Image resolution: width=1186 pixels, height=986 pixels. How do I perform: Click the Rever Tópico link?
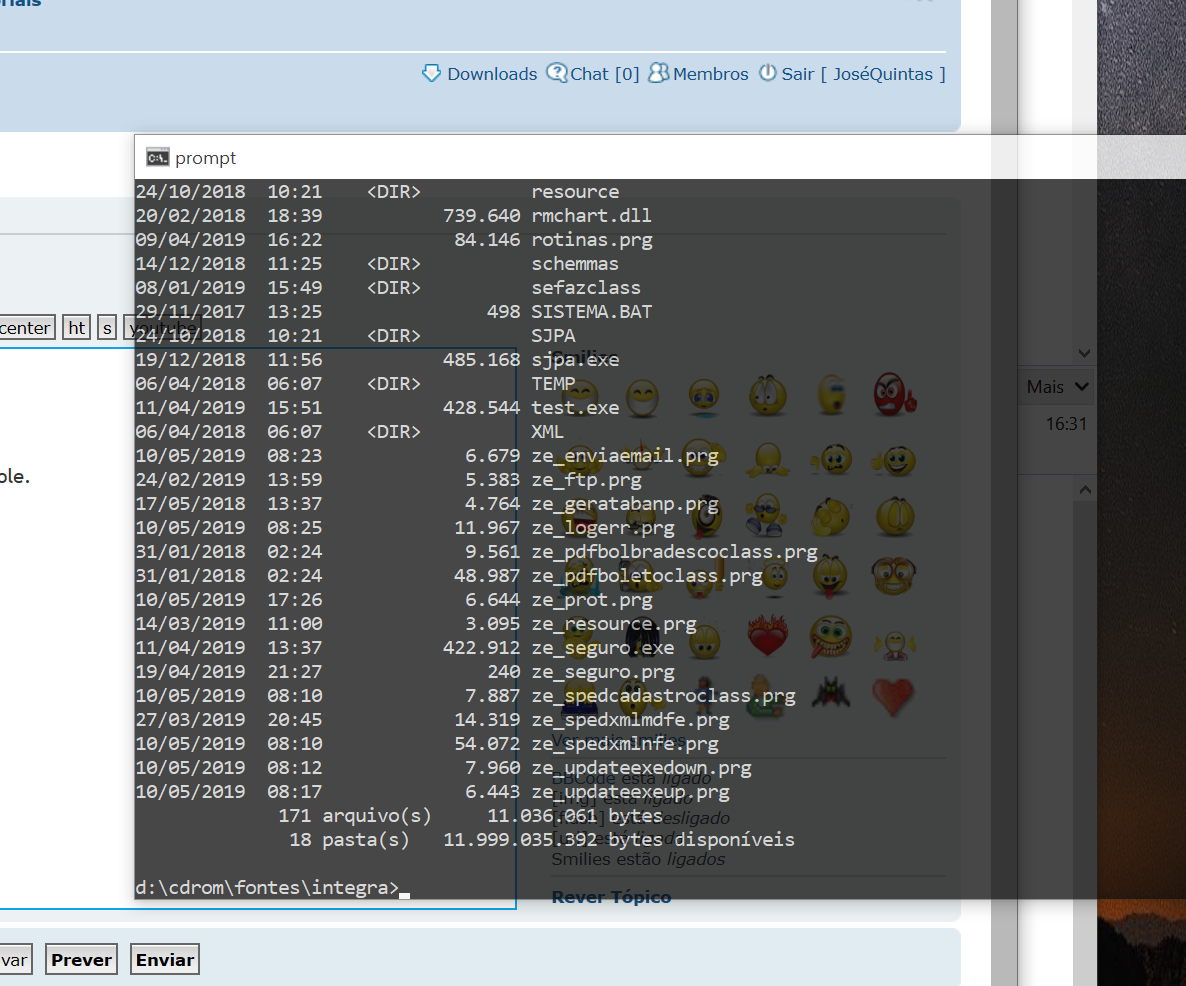[611, 897]
